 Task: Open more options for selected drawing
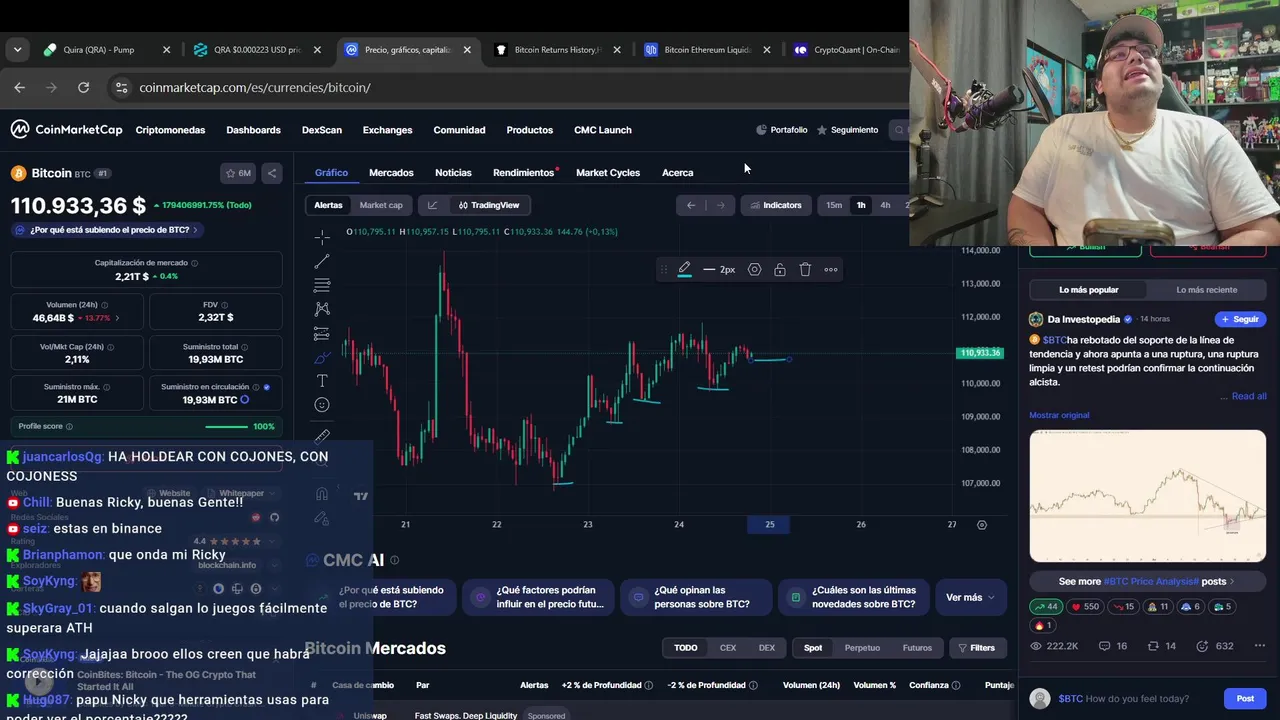point(831,269)
